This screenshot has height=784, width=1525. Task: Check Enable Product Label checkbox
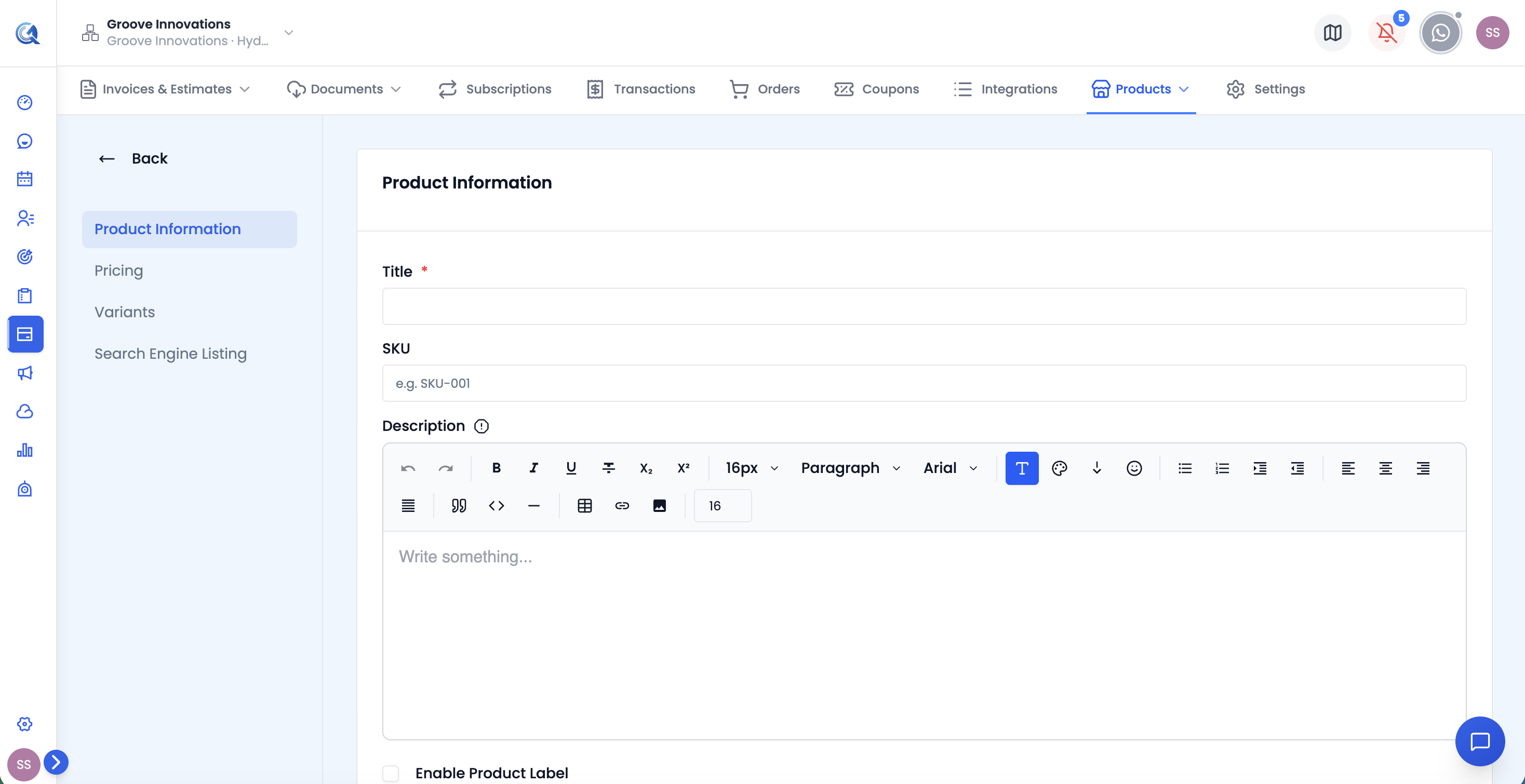[391, 773]
